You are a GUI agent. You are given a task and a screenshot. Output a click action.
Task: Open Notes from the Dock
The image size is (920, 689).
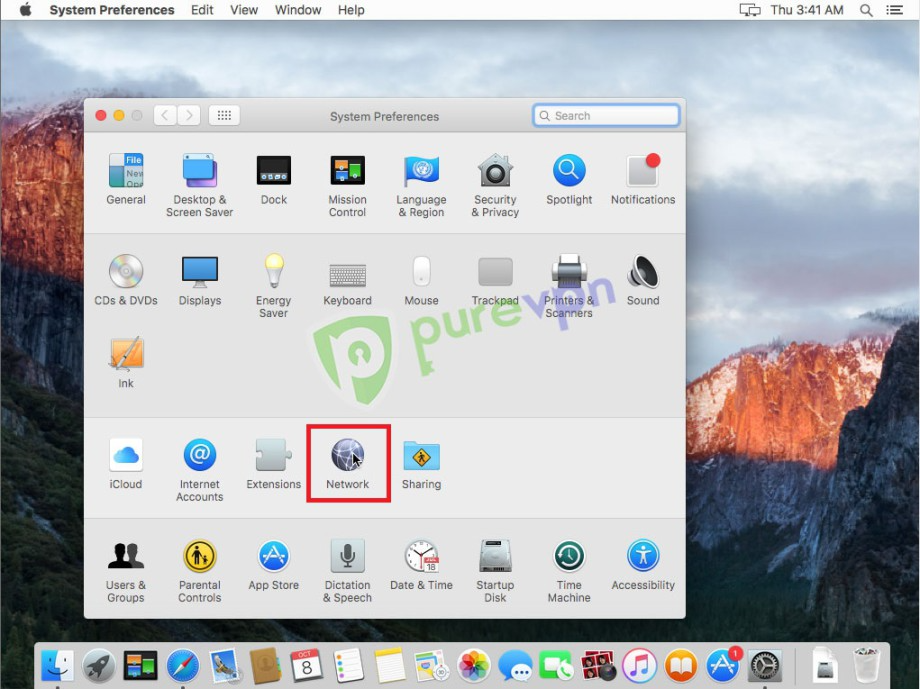390,666
